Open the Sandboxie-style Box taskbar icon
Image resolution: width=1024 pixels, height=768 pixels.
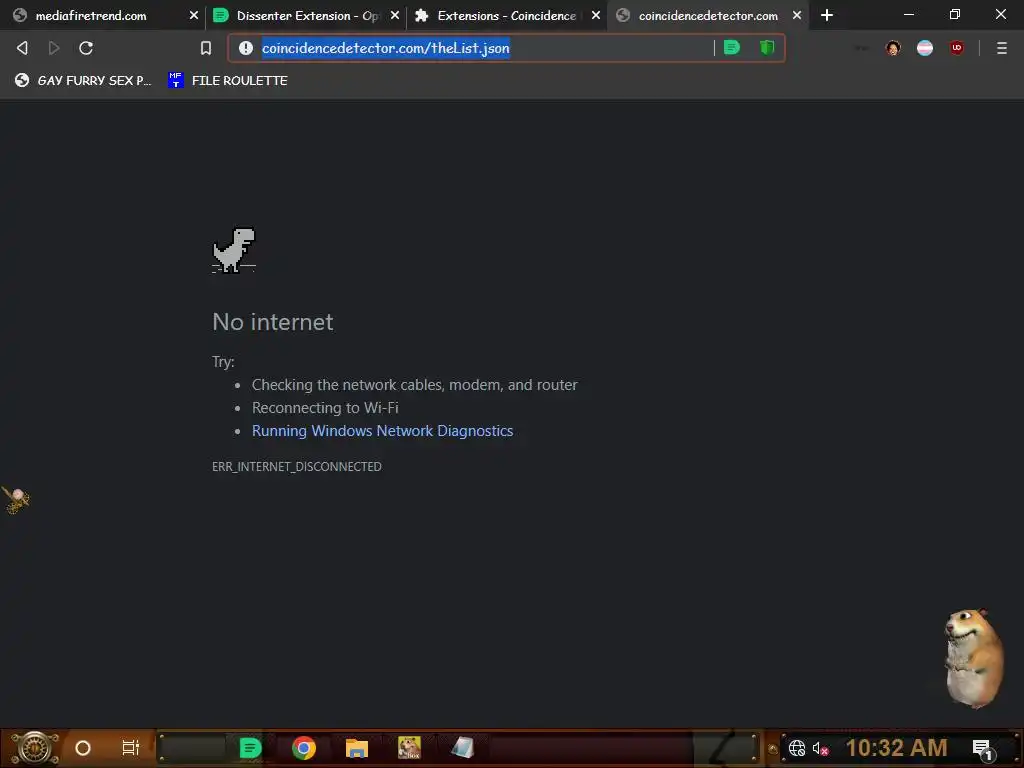[409, 748]
